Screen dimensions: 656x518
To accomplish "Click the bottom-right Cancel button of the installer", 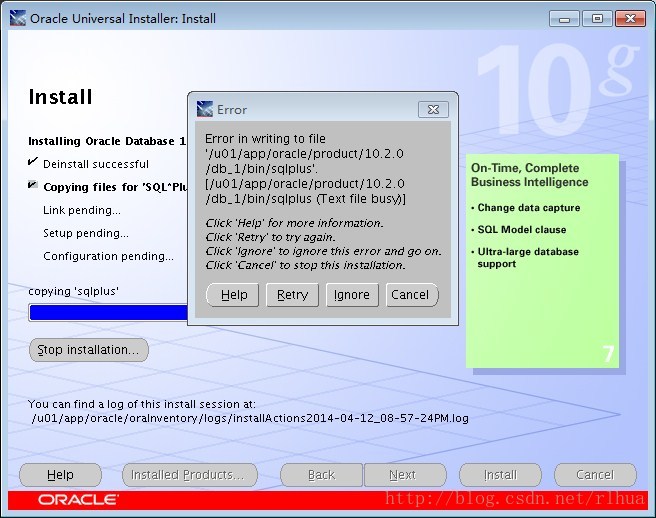I will pos(595,475).
